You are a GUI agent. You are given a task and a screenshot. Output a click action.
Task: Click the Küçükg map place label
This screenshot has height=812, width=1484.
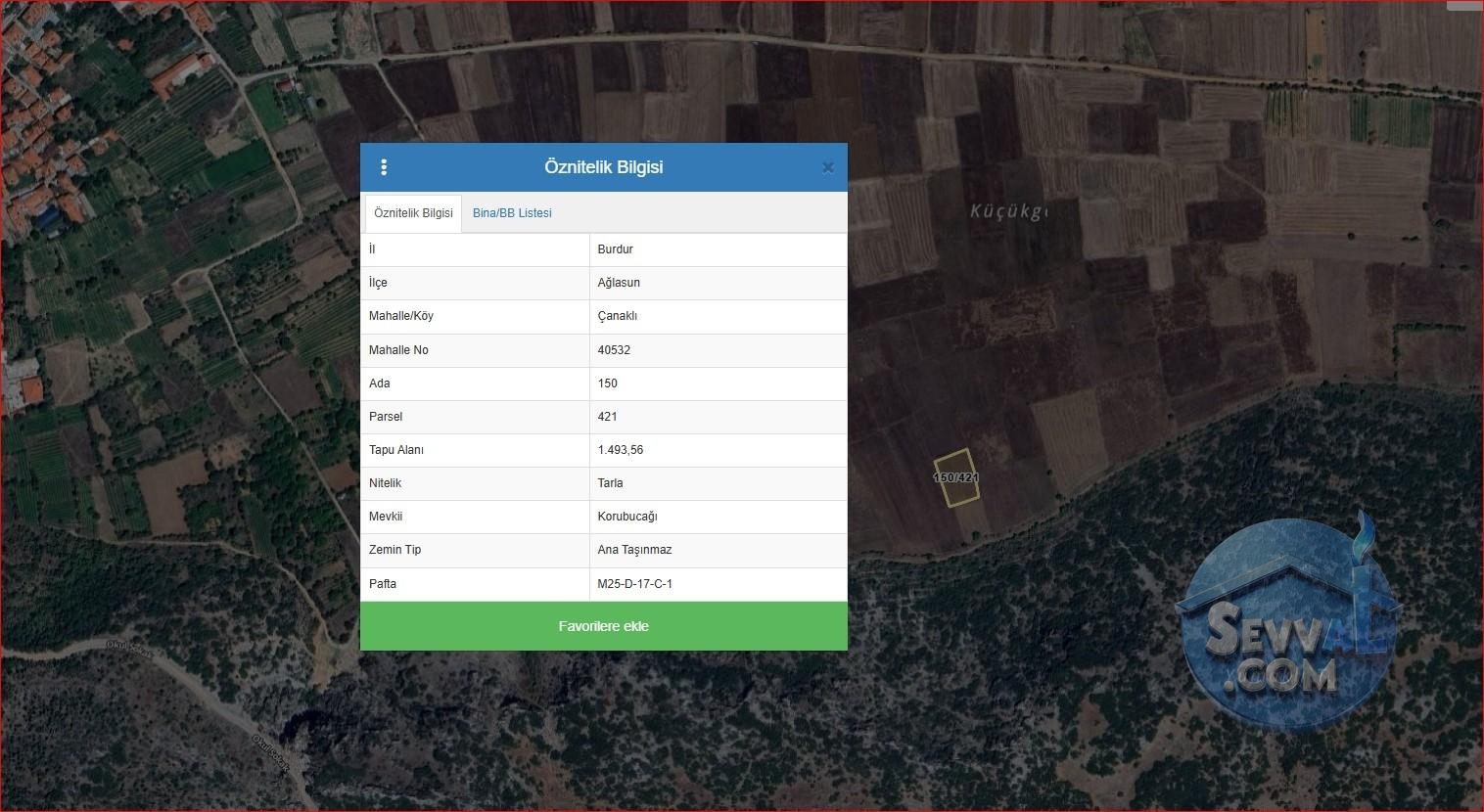[1008, 211]
